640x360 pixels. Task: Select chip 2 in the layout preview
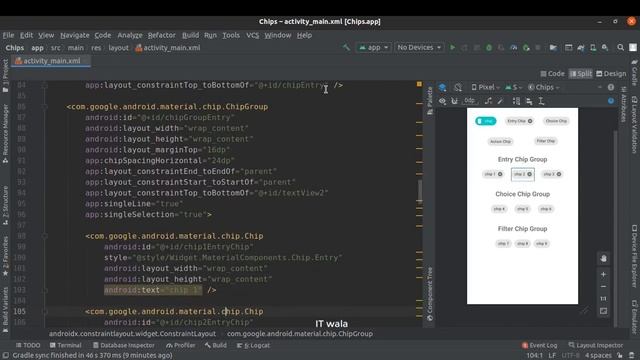(x=522, y=174)
